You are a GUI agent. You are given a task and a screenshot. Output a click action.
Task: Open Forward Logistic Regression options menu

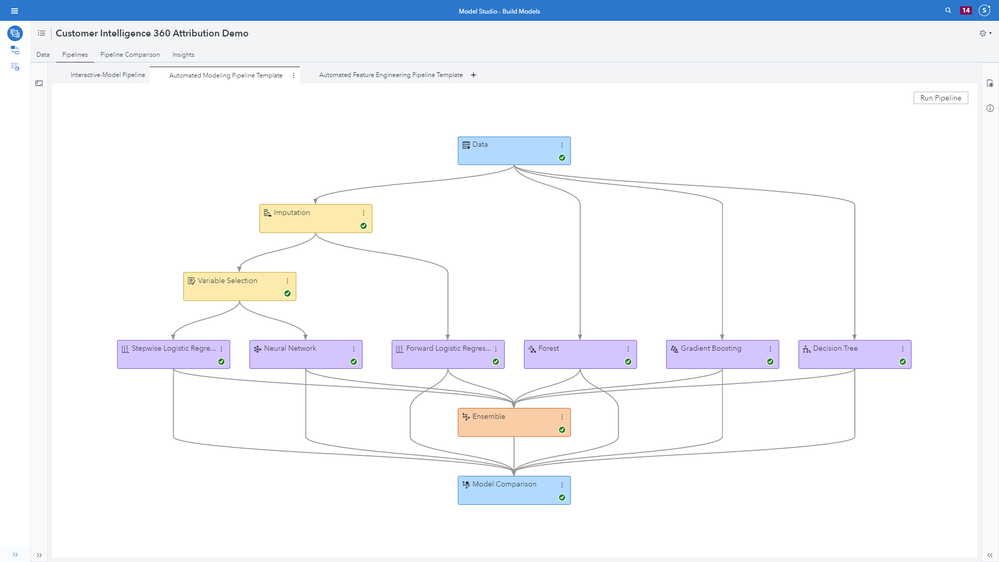[x=496, y=349]
